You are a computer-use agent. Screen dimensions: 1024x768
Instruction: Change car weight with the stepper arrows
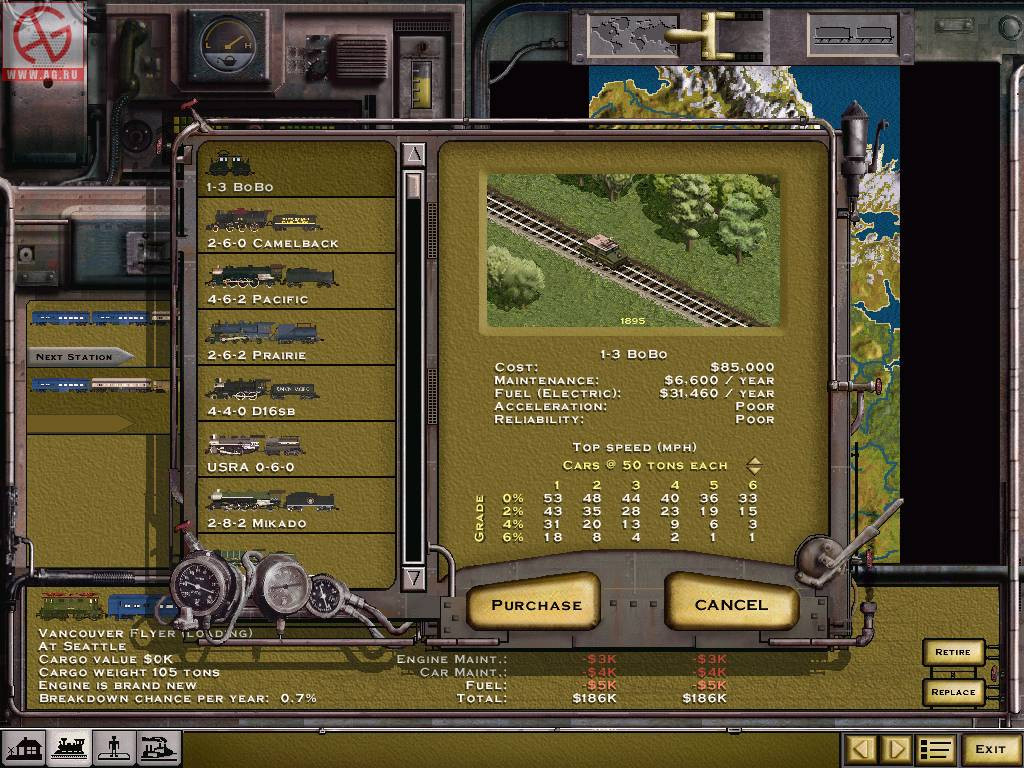click(754, 466)
